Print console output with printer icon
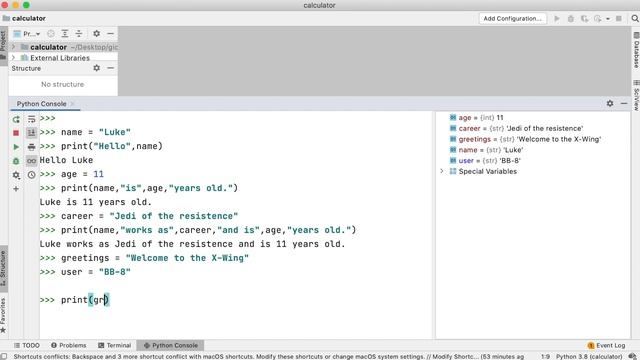 (31, 147)
